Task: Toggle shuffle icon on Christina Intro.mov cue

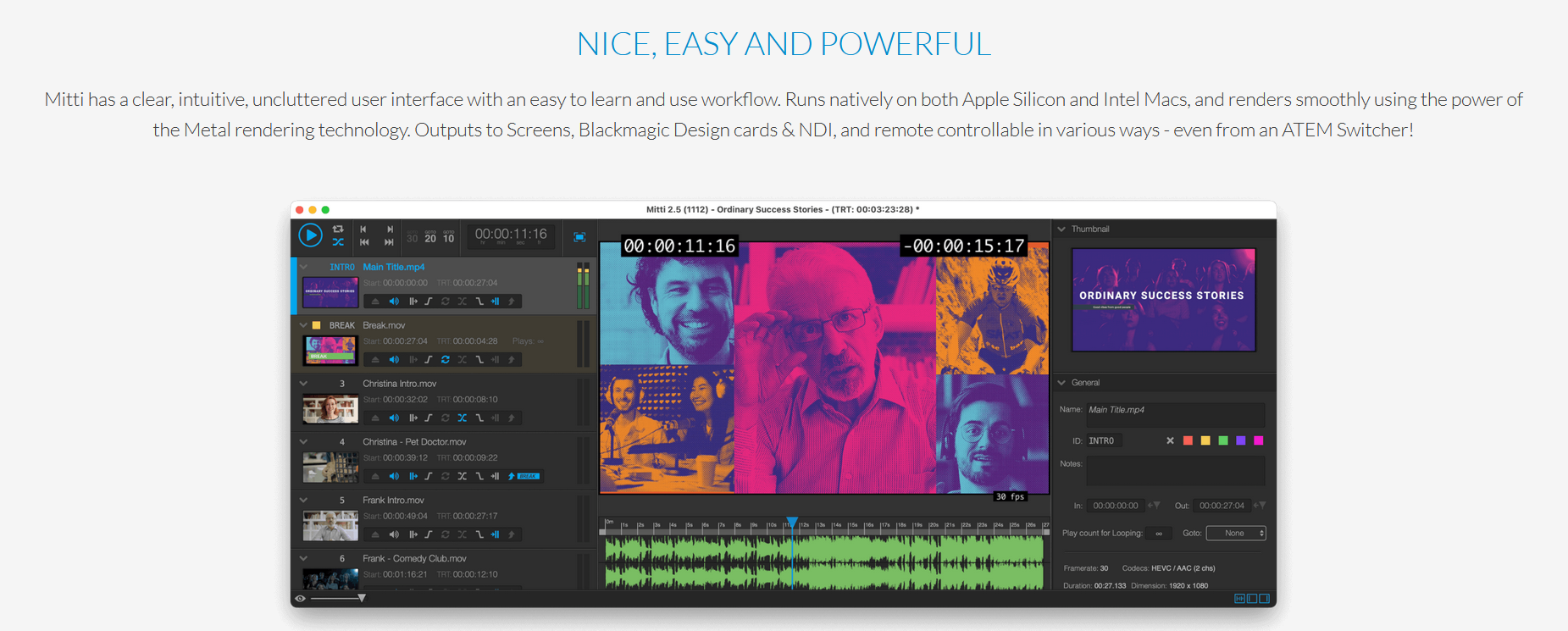Action: 463,418
